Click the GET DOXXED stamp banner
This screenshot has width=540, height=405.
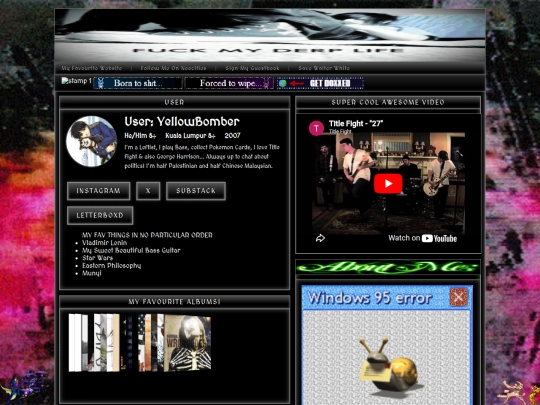coord(320,83)
